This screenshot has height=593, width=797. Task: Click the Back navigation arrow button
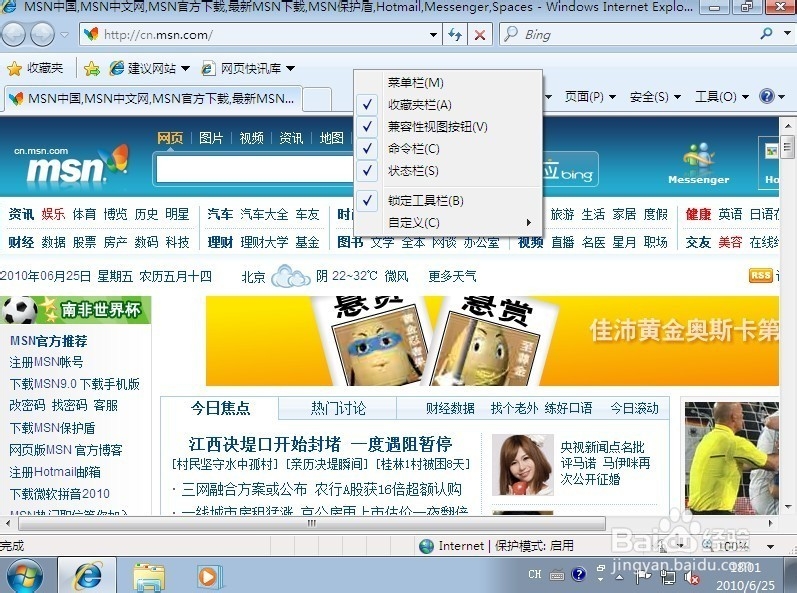14,35
